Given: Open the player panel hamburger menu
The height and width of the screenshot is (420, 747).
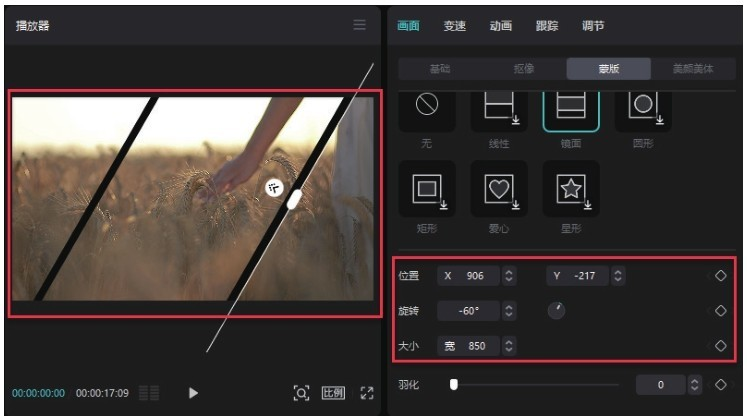Looking at the screenshot, I should point(359,25).
